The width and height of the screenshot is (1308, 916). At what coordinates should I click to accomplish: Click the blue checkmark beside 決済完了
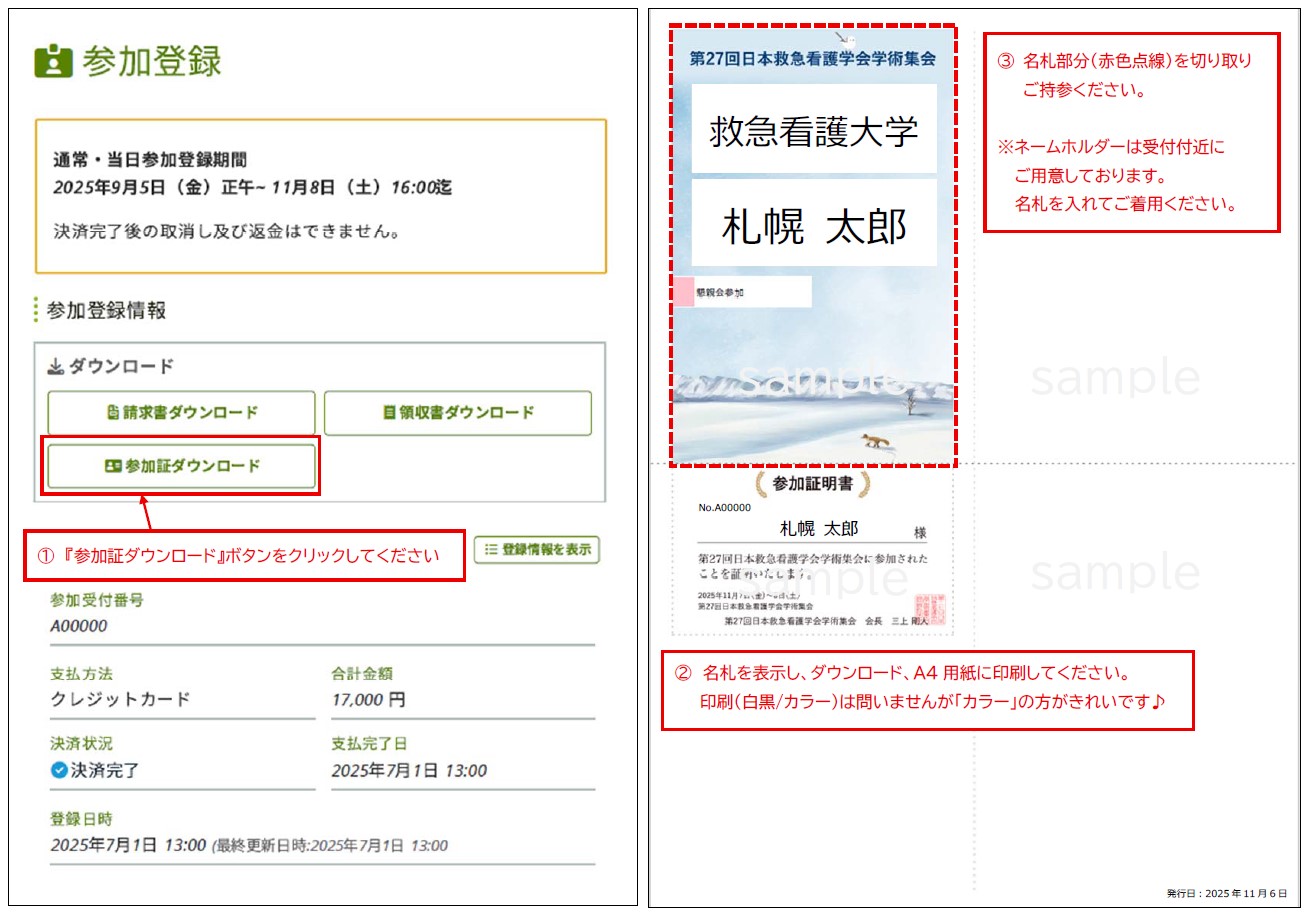58,771
